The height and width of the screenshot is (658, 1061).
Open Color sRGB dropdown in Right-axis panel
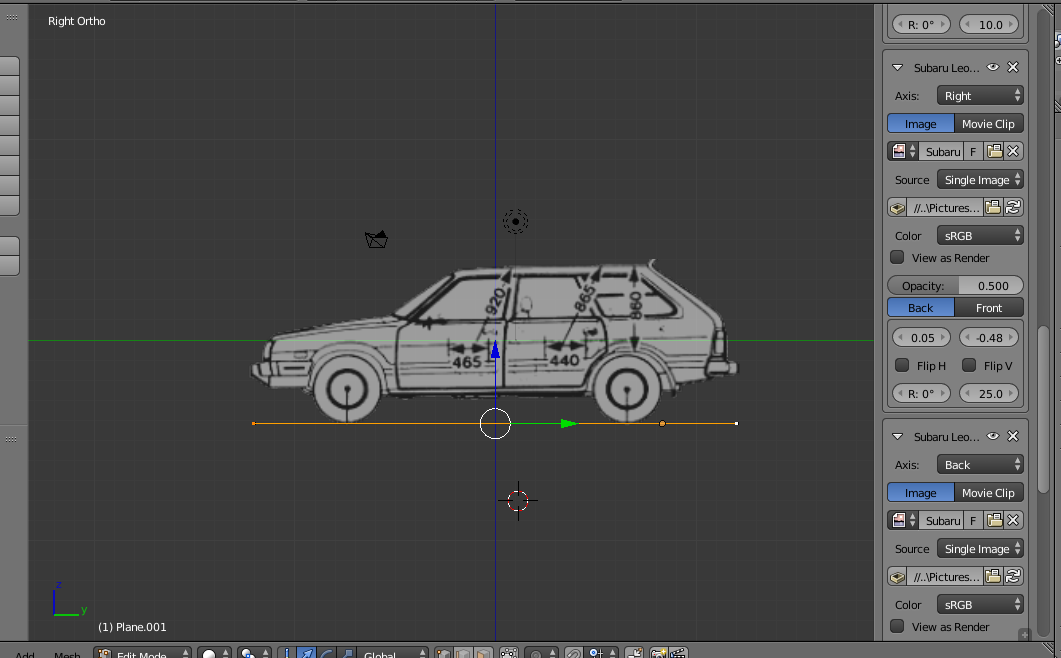[x=980, y=236]
